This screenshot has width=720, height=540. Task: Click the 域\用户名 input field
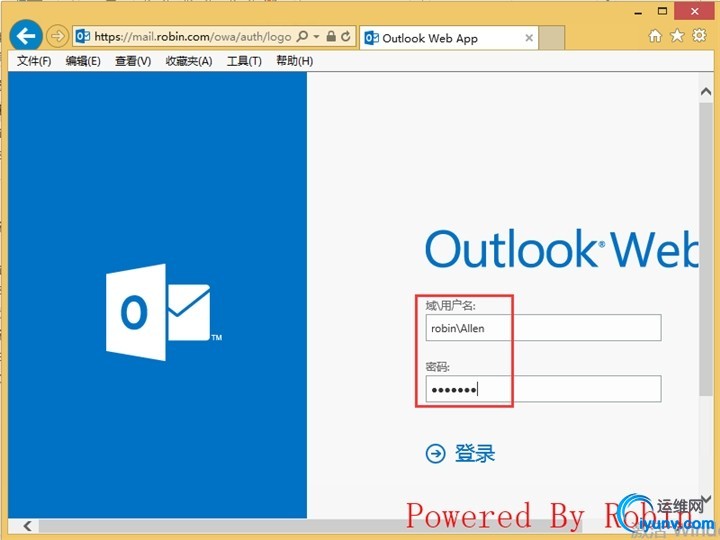[x=543, y=328]
